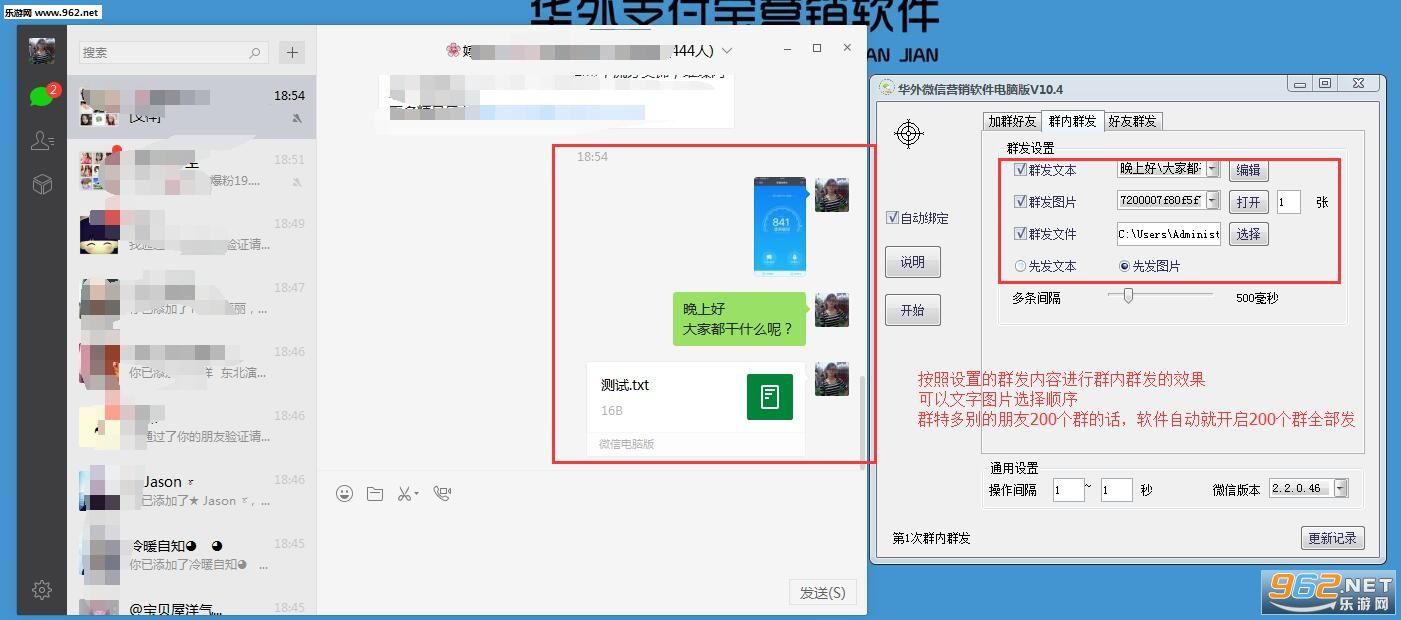This screenshot has height=620, width=1401.
Task: Expand the group chat title chevron
Action: click(x=727, y=51)
